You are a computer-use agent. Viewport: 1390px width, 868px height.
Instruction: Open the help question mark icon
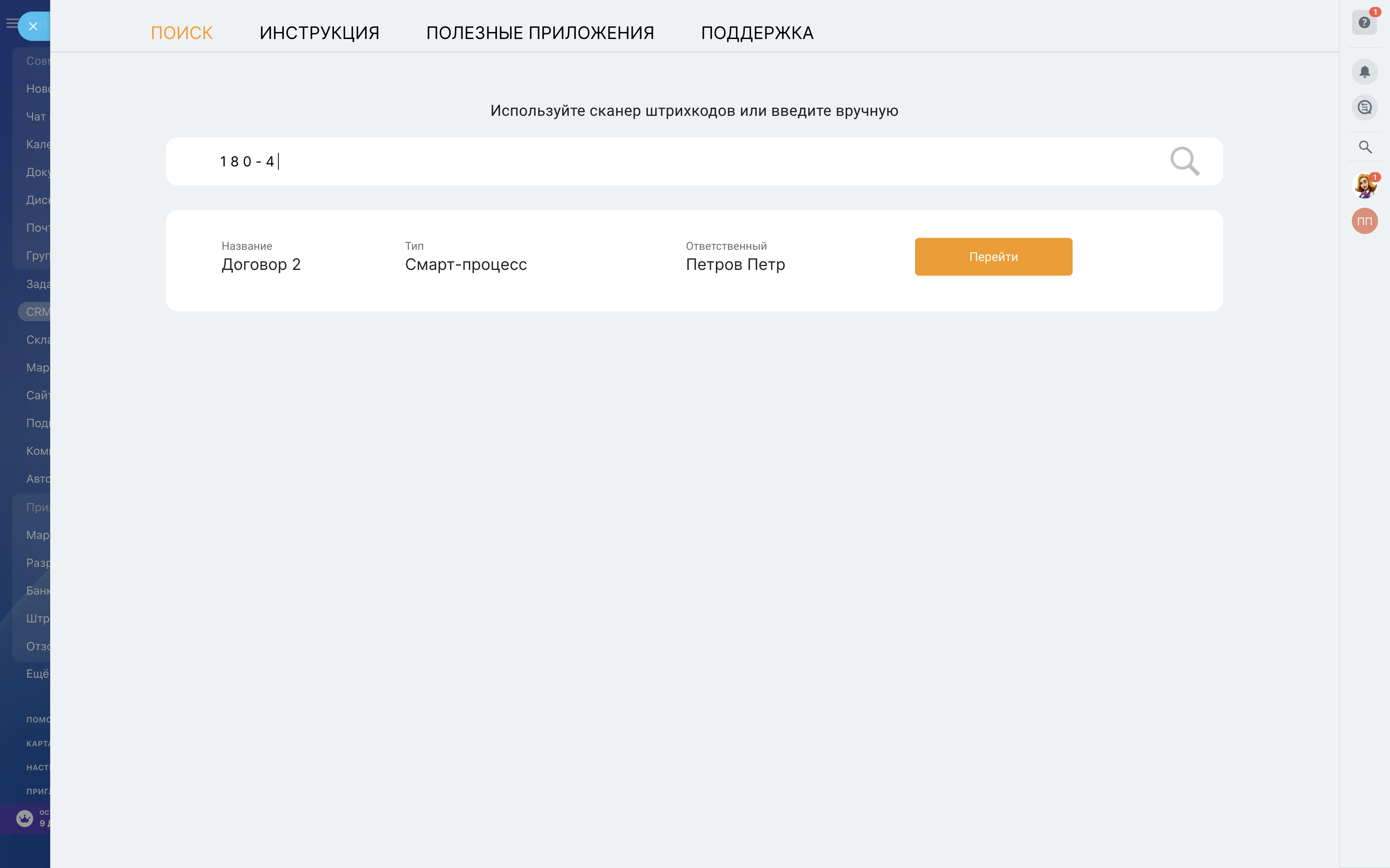click(1364, 23)
